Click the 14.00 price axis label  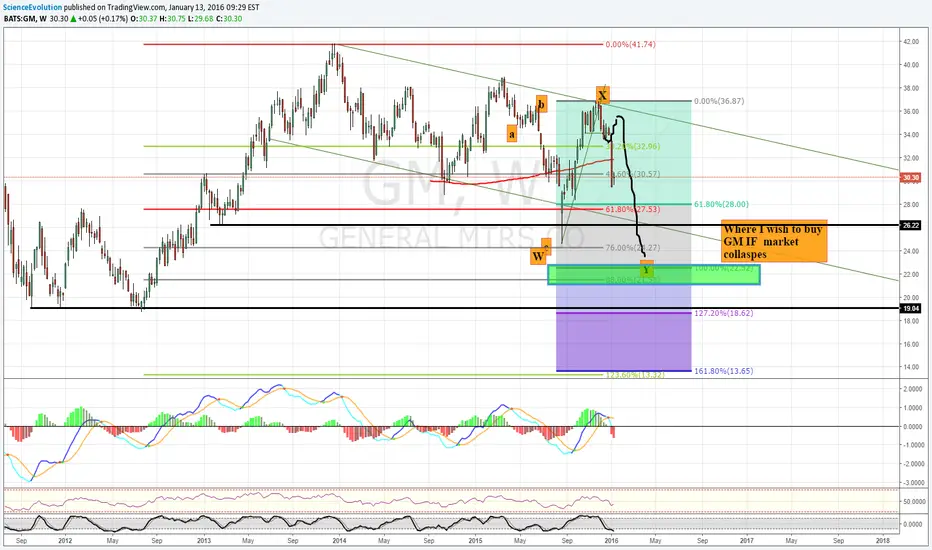point(911,367)
